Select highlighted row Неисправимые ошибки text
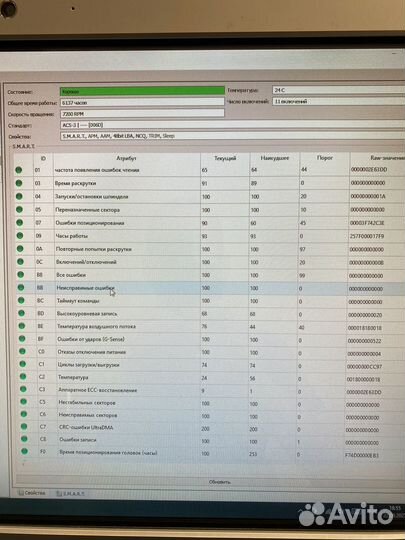 [x=85, y=288]
